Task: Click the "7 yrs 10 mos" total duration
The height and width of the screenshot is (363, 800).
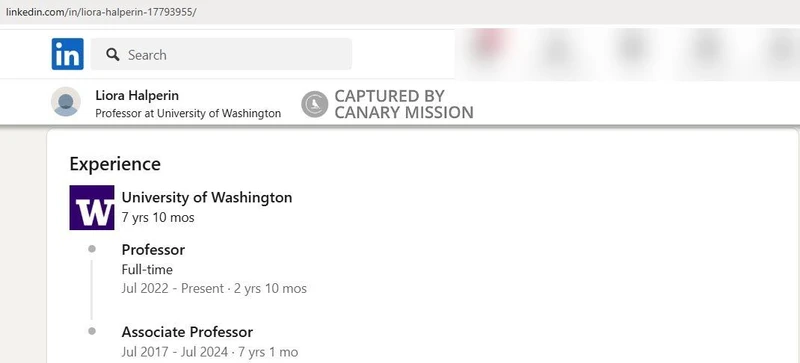Action: click(x=158, y=217)
